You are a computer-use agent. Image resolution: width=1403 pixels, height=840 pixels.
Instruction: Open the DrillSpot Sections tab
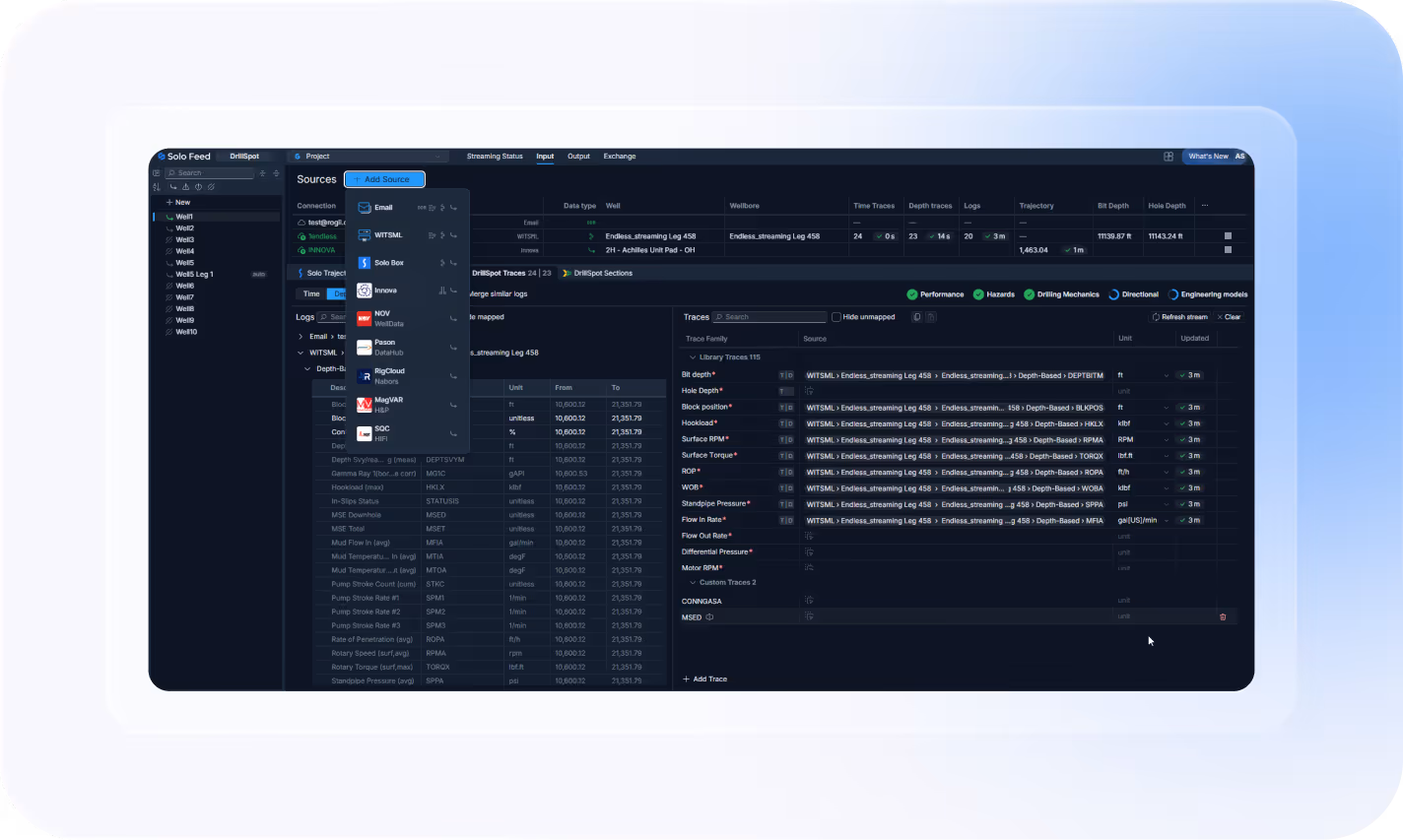click(597, 274)
